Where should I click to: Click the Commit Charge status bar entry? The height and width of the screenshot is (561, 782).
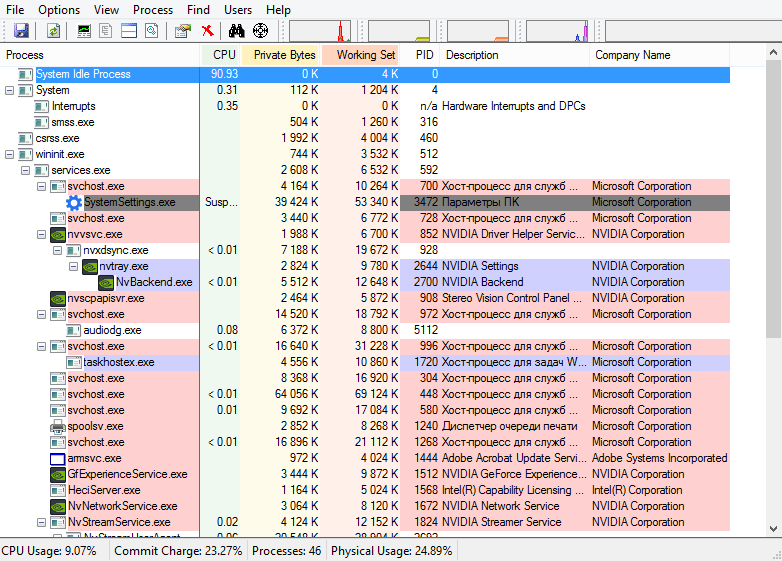coord(178,551)
